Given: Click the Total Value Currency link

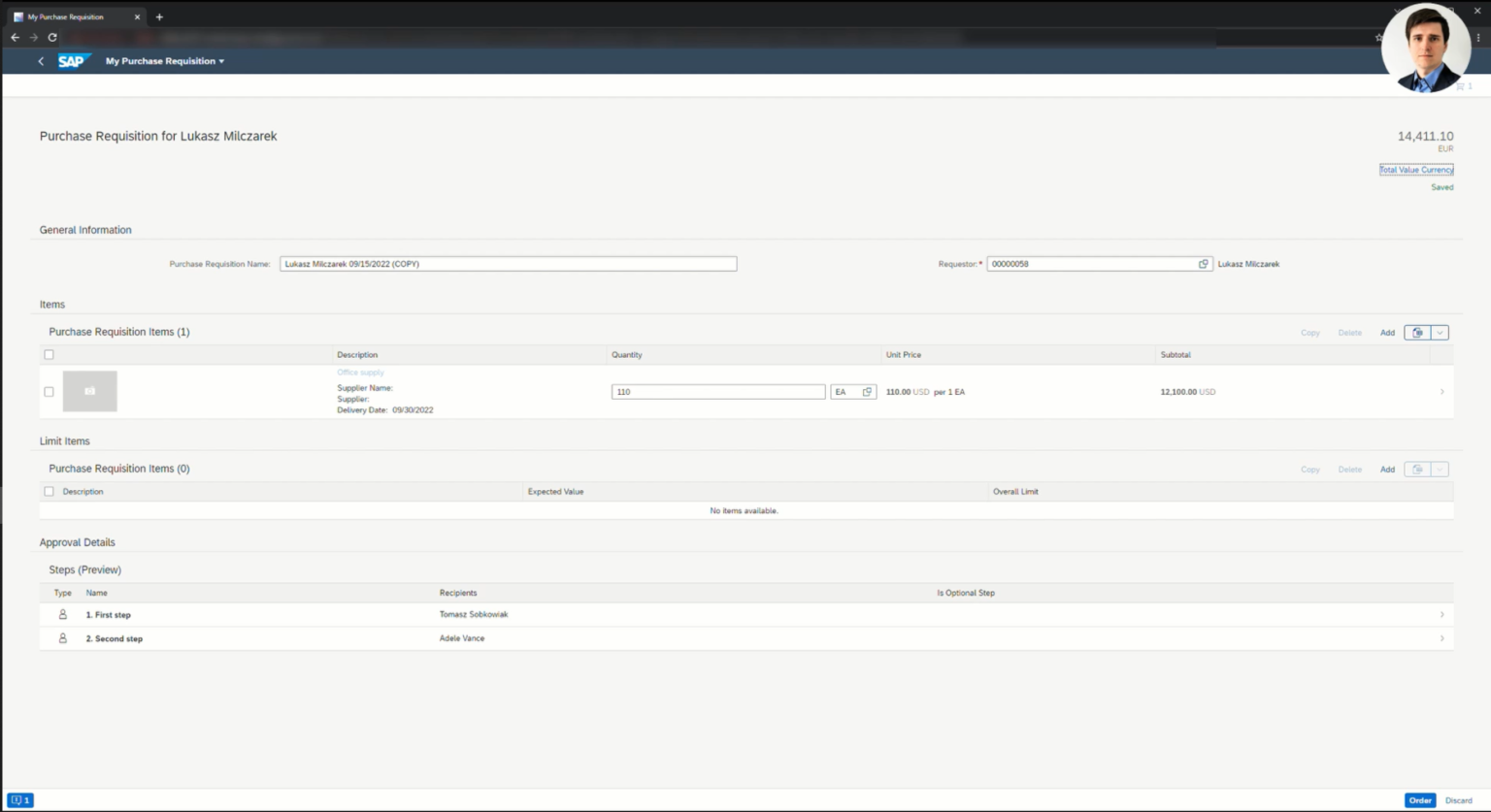Looking at the screenshot, I should [1416, 168].
